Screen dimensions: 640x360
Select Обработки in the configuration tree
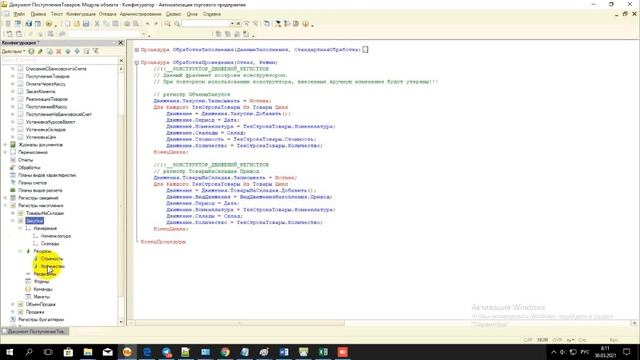point(29,167)
